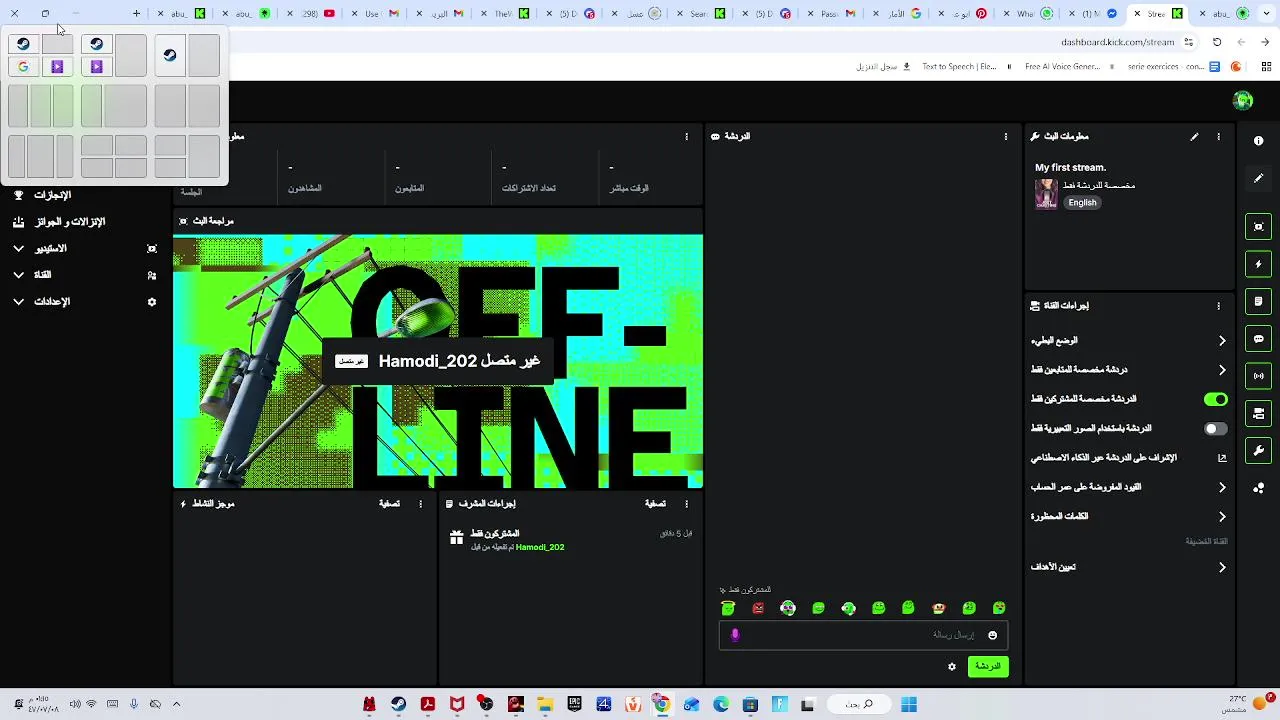Click the green chat send button

988,667
